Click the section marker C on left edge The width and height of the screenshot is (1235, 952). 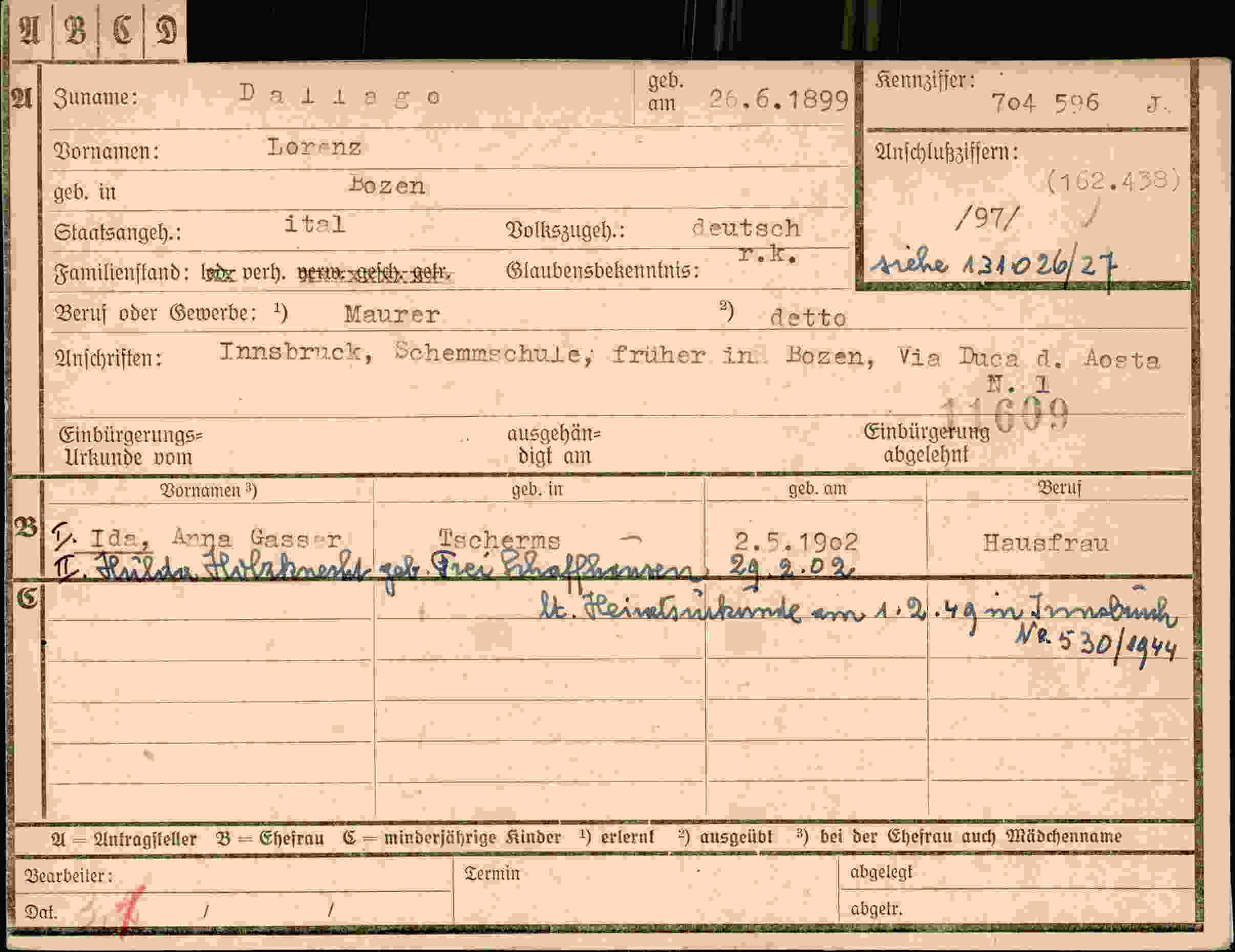(x=27, y=598)
